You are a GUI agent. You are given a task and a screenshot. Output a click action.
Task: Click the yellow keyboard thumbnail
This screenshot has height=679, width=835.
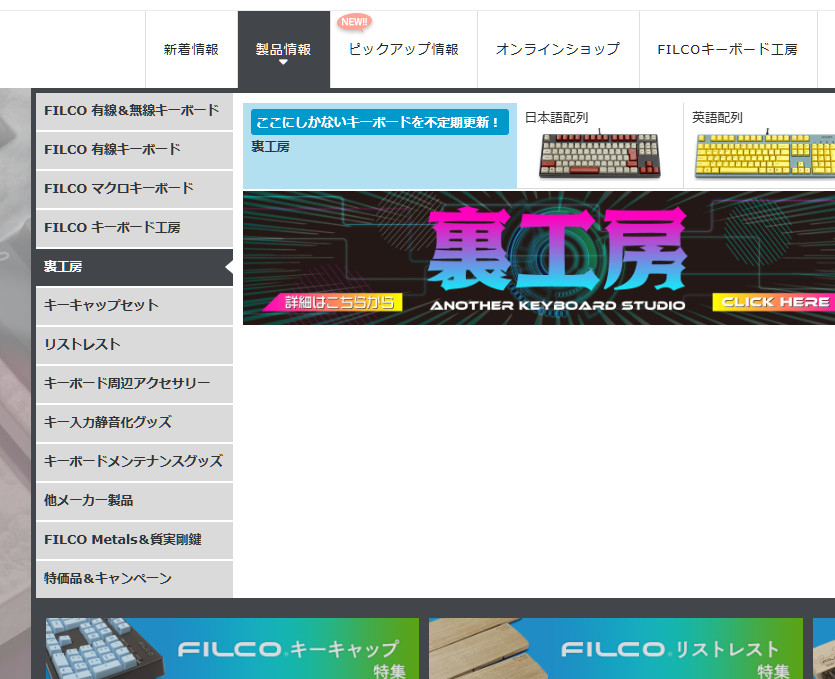tap(765, 155)
